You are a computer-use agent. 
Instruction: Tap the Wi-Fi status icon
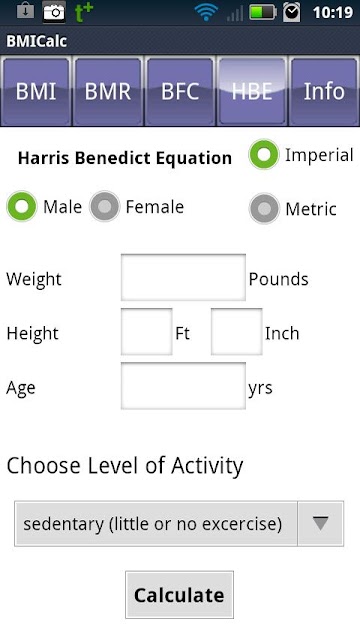pos(206,12)
